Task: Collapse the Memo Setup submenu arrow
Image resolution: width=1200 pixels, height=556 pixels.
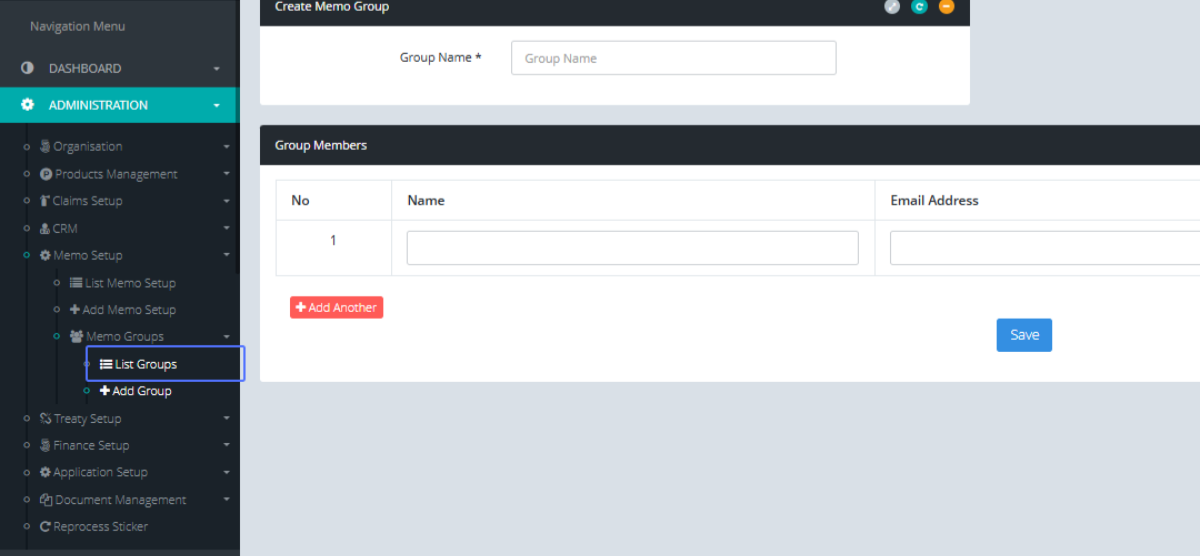Action: click(x=226, y=256)
